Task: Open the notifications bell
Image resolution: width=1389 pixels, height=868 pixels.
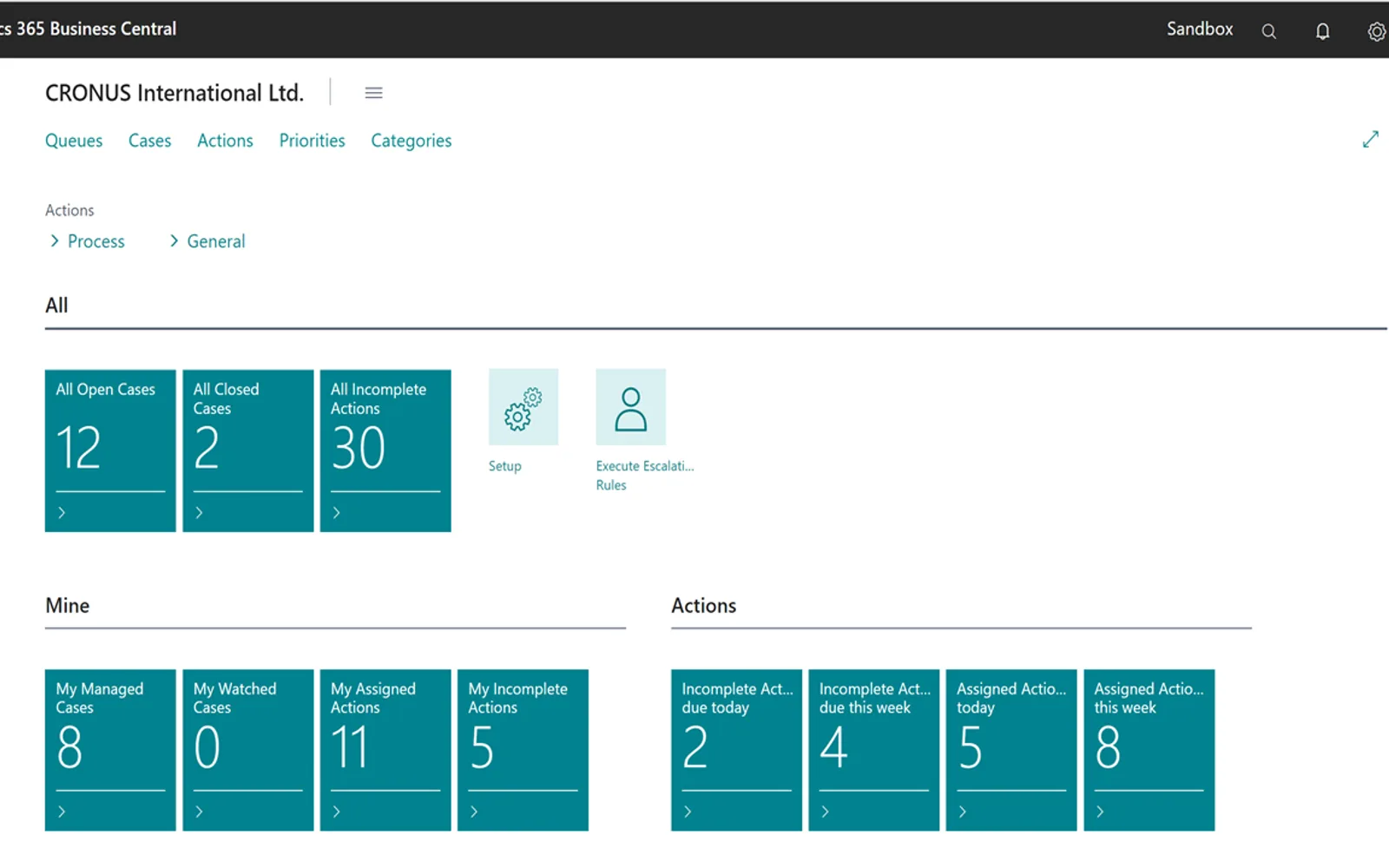Action: 1322,31
